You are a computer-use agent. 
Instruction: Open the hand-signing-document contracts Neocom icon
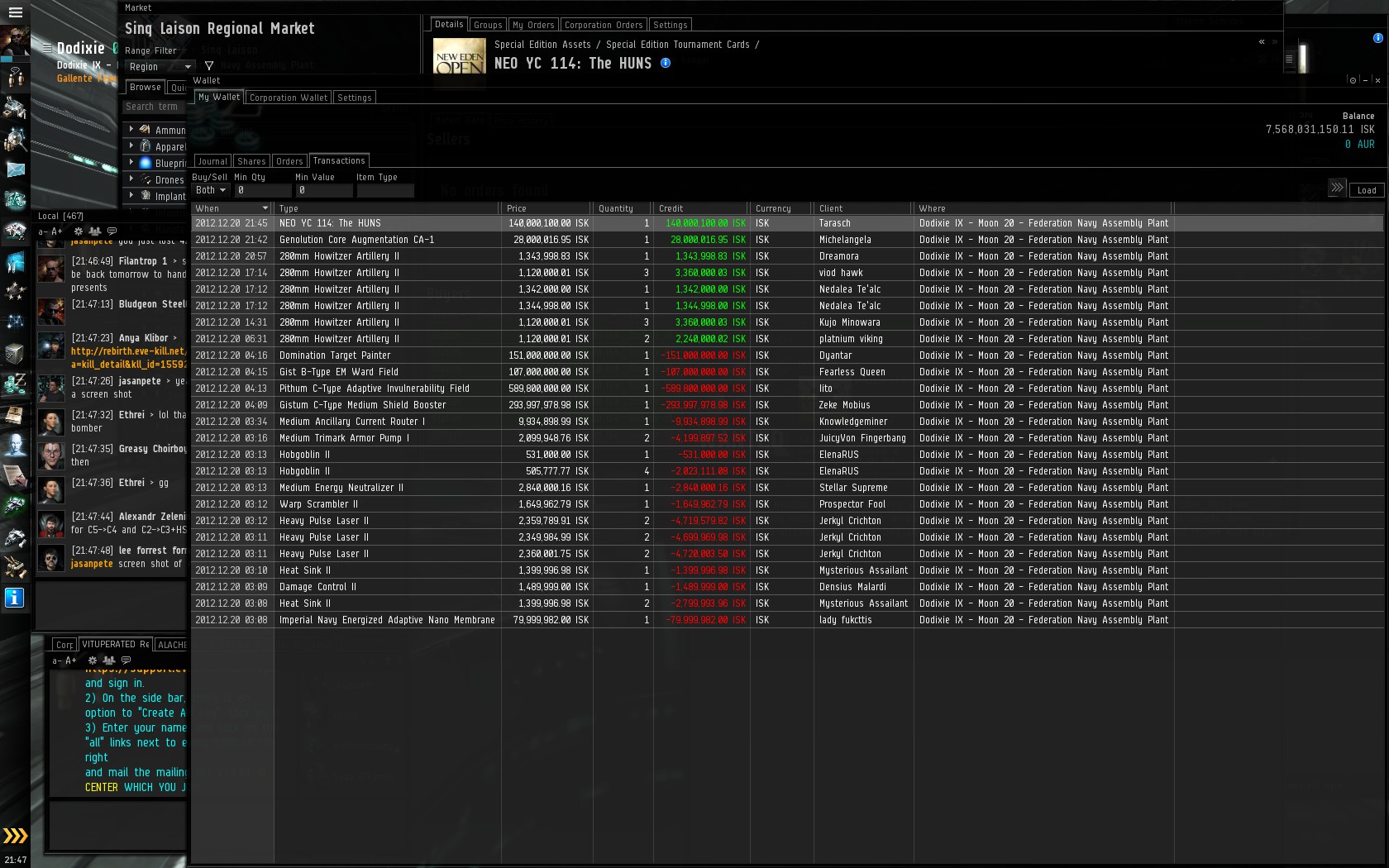pos(15,475)
